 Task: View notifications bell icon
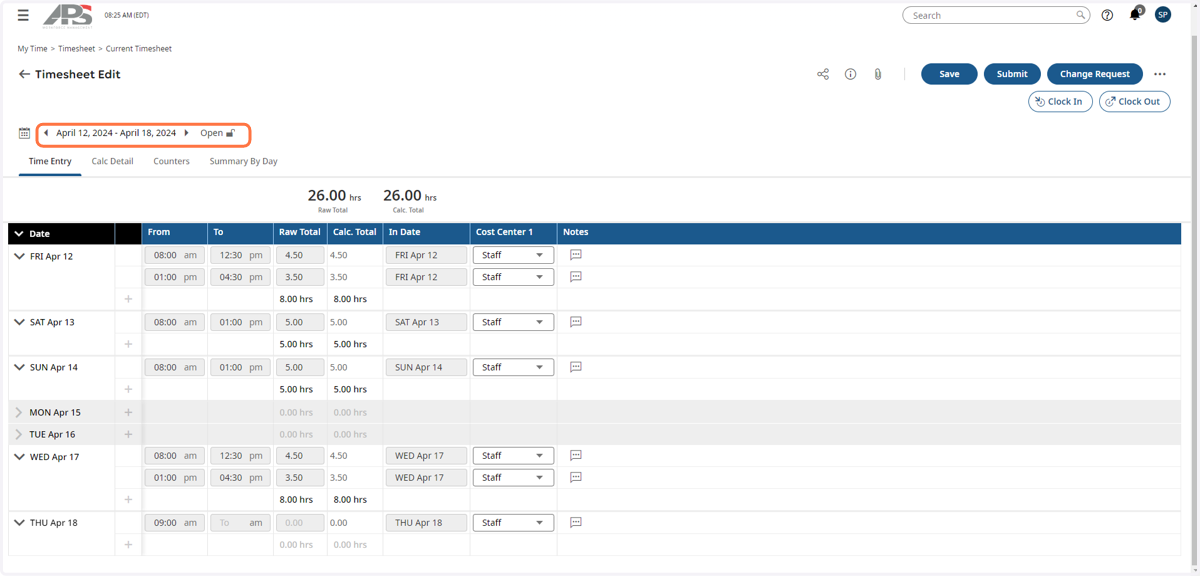pos(1135,15)
